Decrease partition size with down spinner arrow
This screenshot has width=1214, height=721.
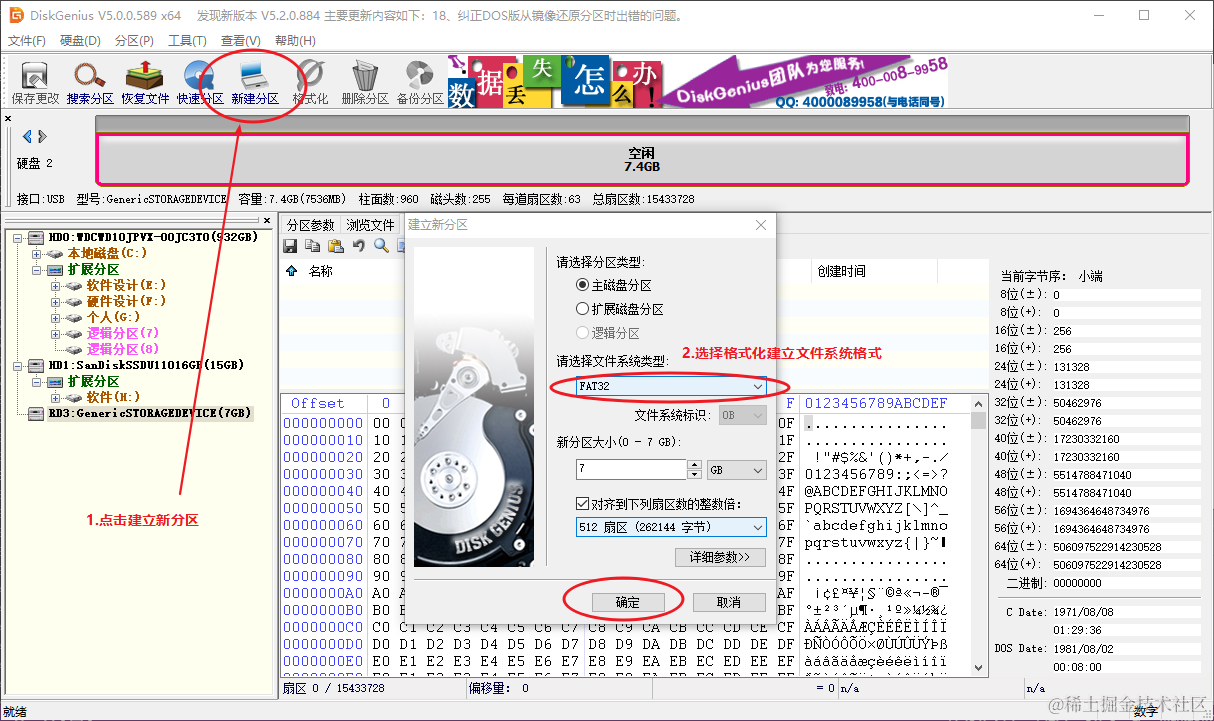(x=694, y=475)
